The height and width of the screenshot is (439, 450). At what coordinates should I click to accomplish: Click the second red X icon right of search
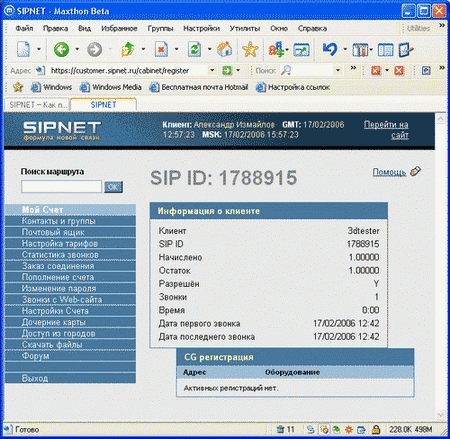[x=399, y=70]
